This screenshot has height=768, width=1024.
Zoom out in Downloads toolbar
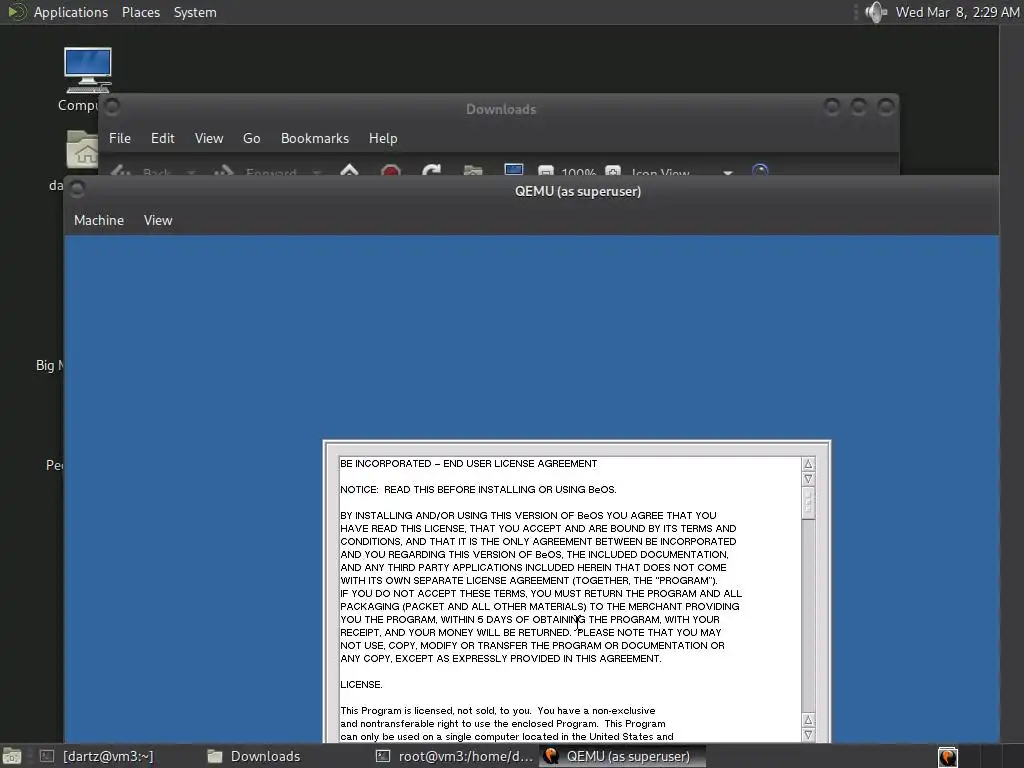pyautogui.click(x=546, y=171)
